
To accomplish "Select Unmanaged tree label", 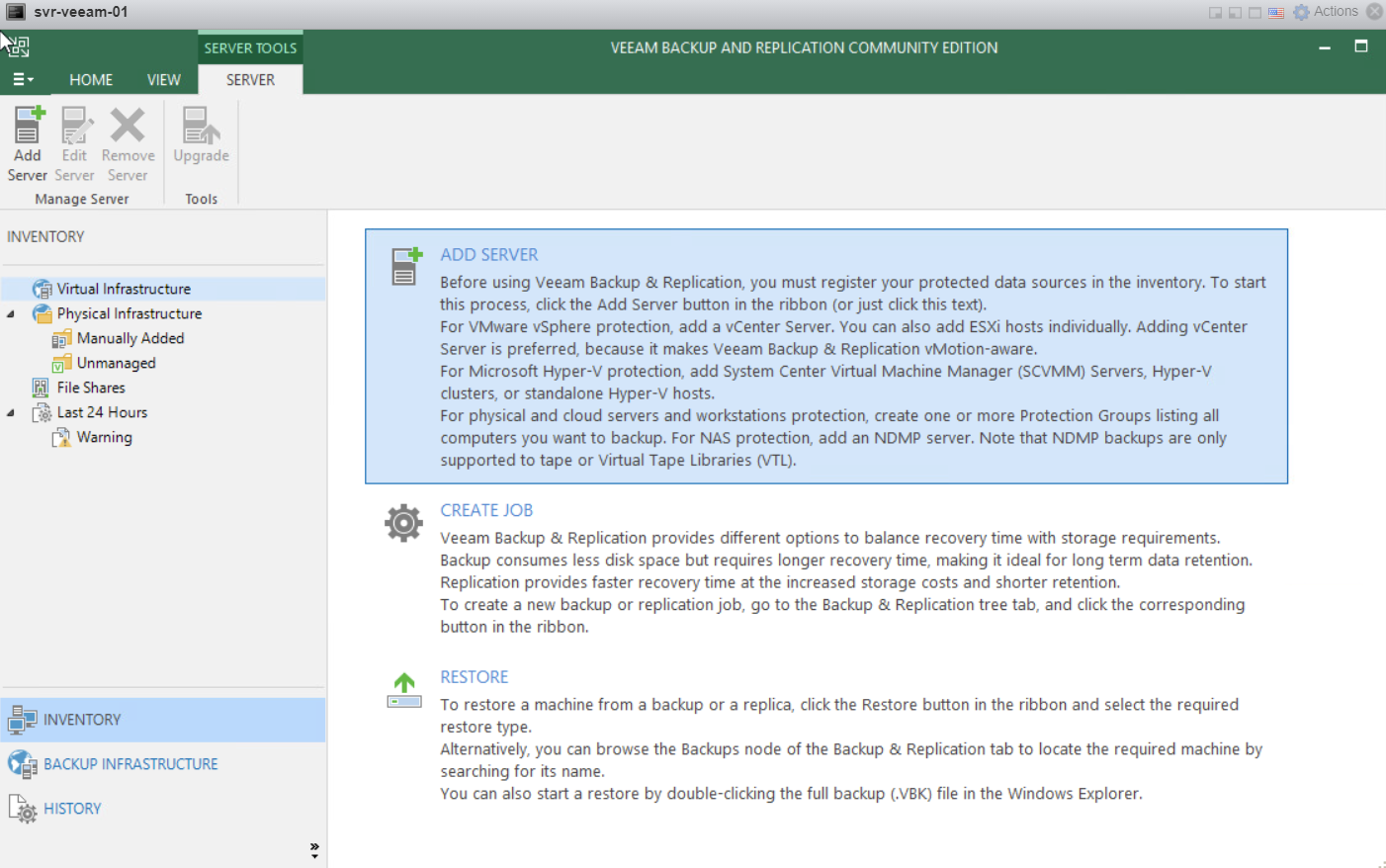I will pyautogui.click(x=117, y=363).
